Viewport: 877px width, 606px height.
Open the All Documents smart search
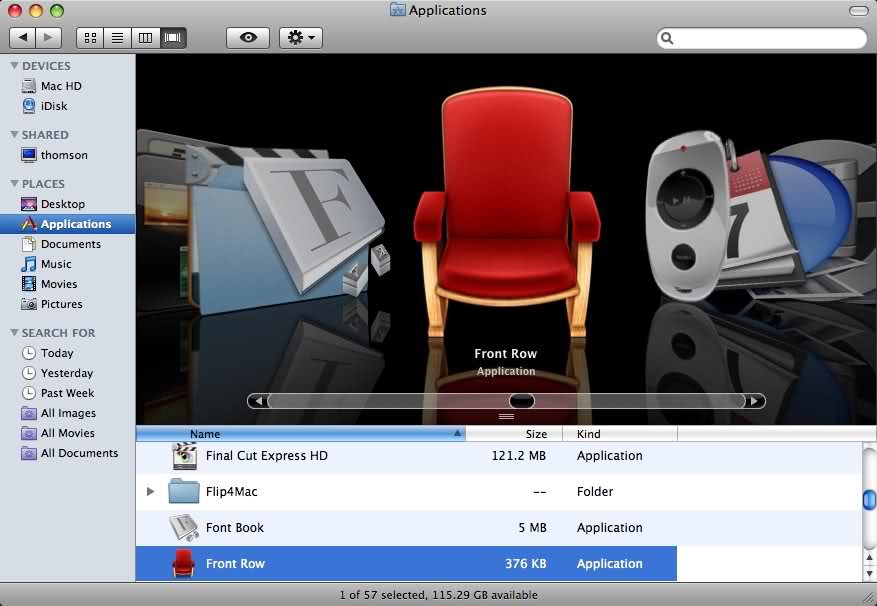point(67,453)
